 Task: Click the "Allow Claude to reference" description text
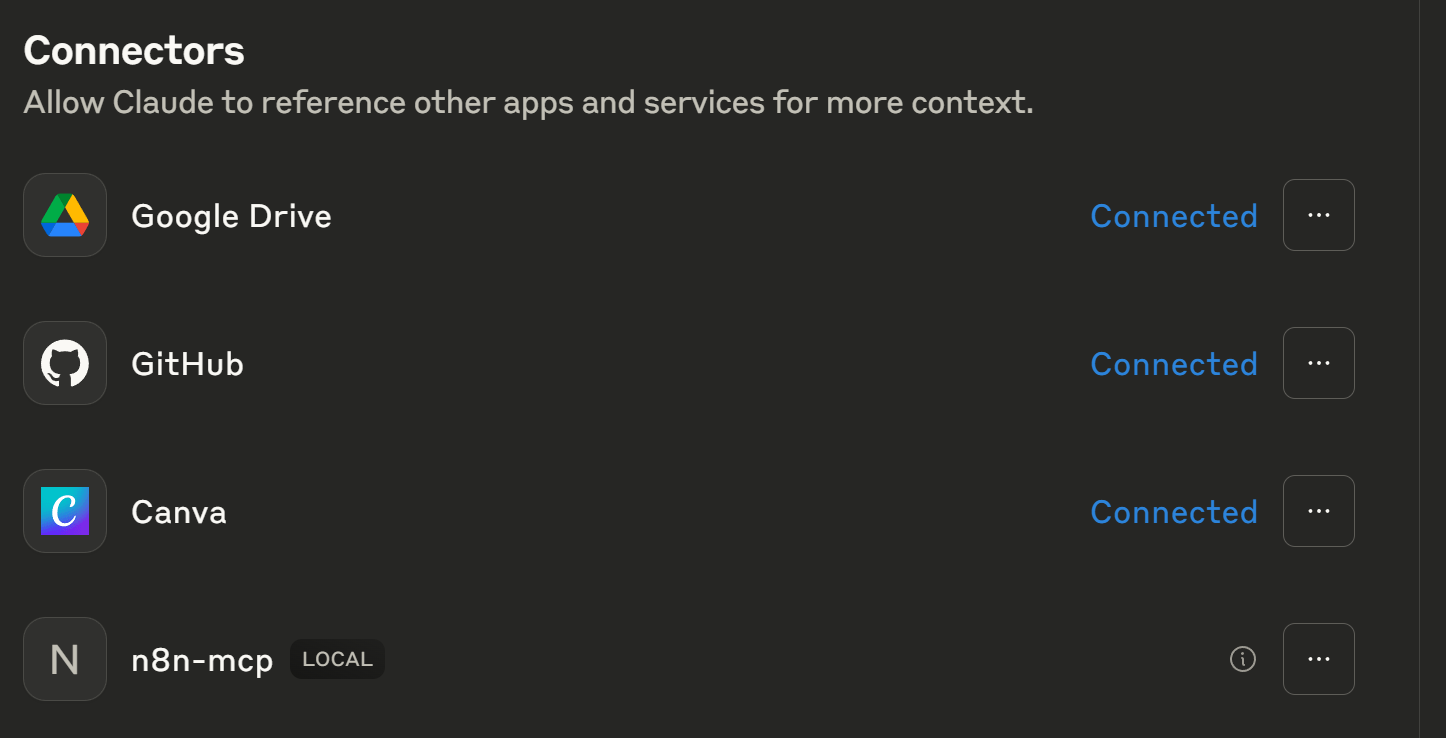click(x=528, y=102)
